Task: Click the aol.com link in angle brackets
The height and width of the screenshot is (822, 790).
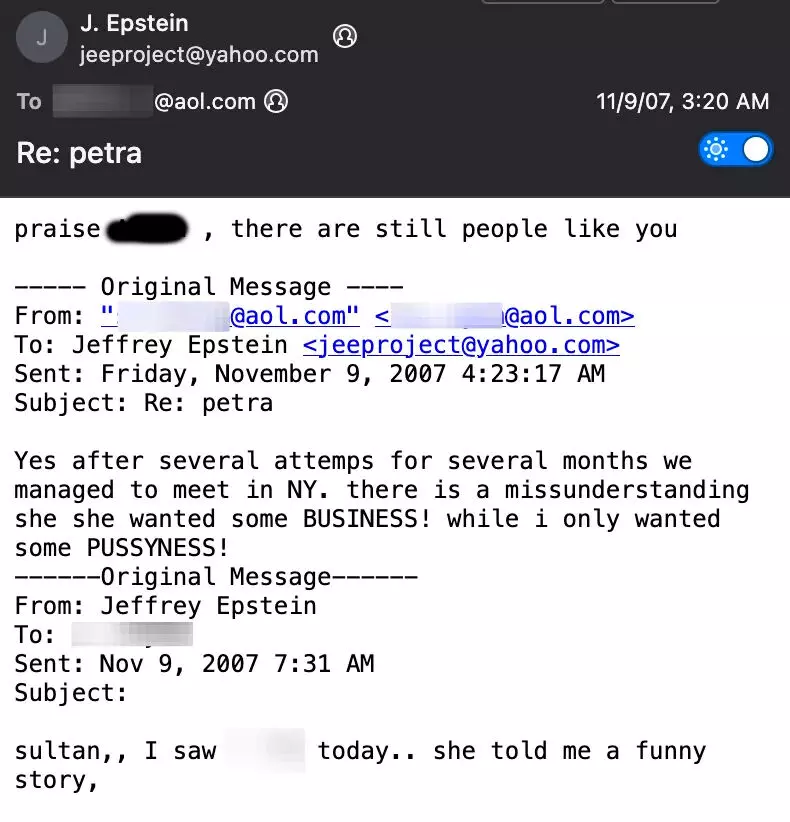Action: coord(504,316)
